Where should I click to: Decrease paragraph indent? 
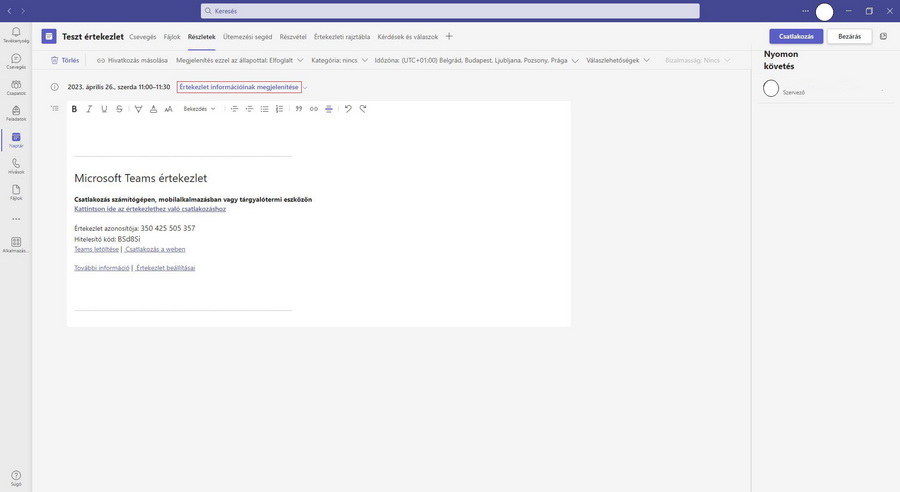coord(234,109)
